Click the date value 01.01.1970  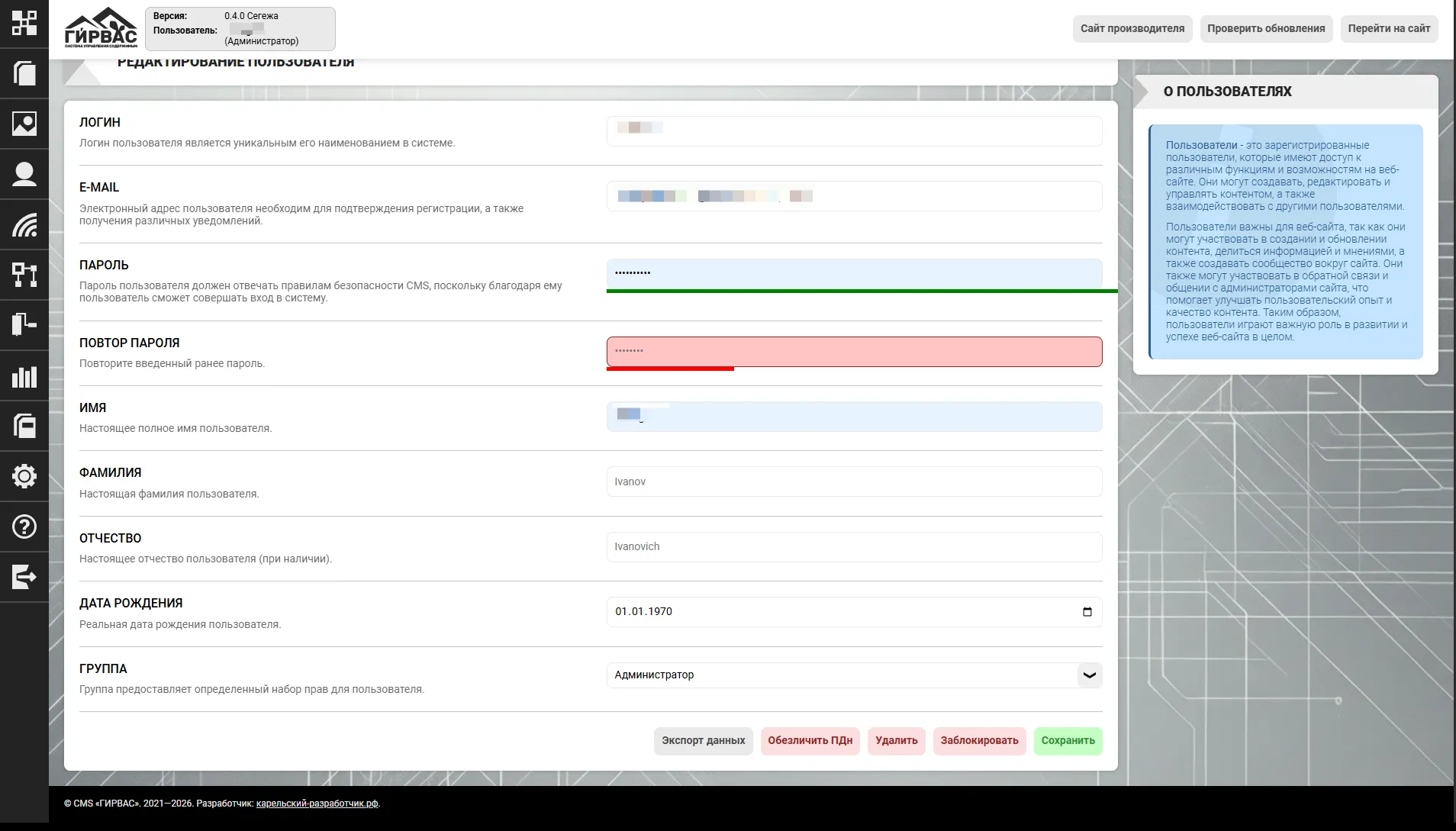click(x=643, y=612)
